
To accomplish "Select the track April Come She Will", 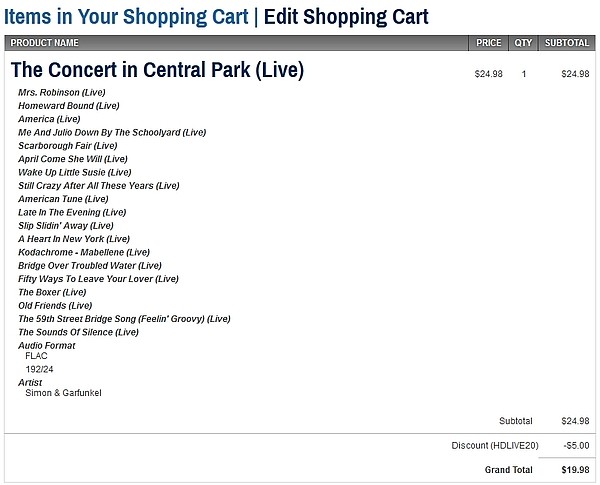I will 73,159.
